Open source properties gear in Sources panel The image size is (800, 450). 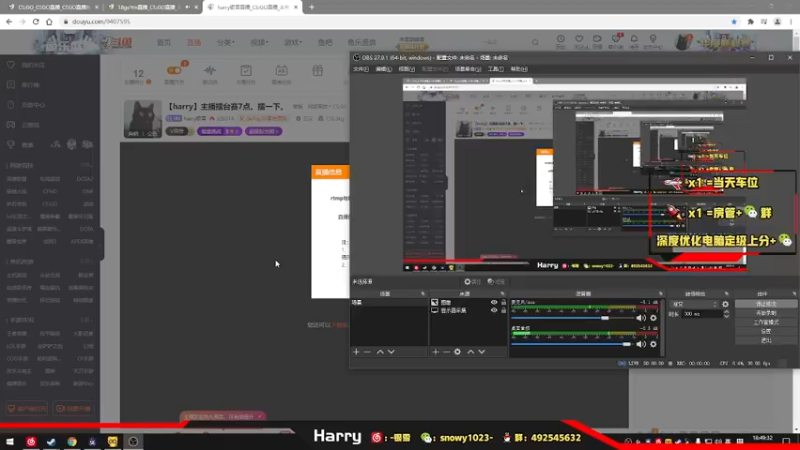click(458, 352)
